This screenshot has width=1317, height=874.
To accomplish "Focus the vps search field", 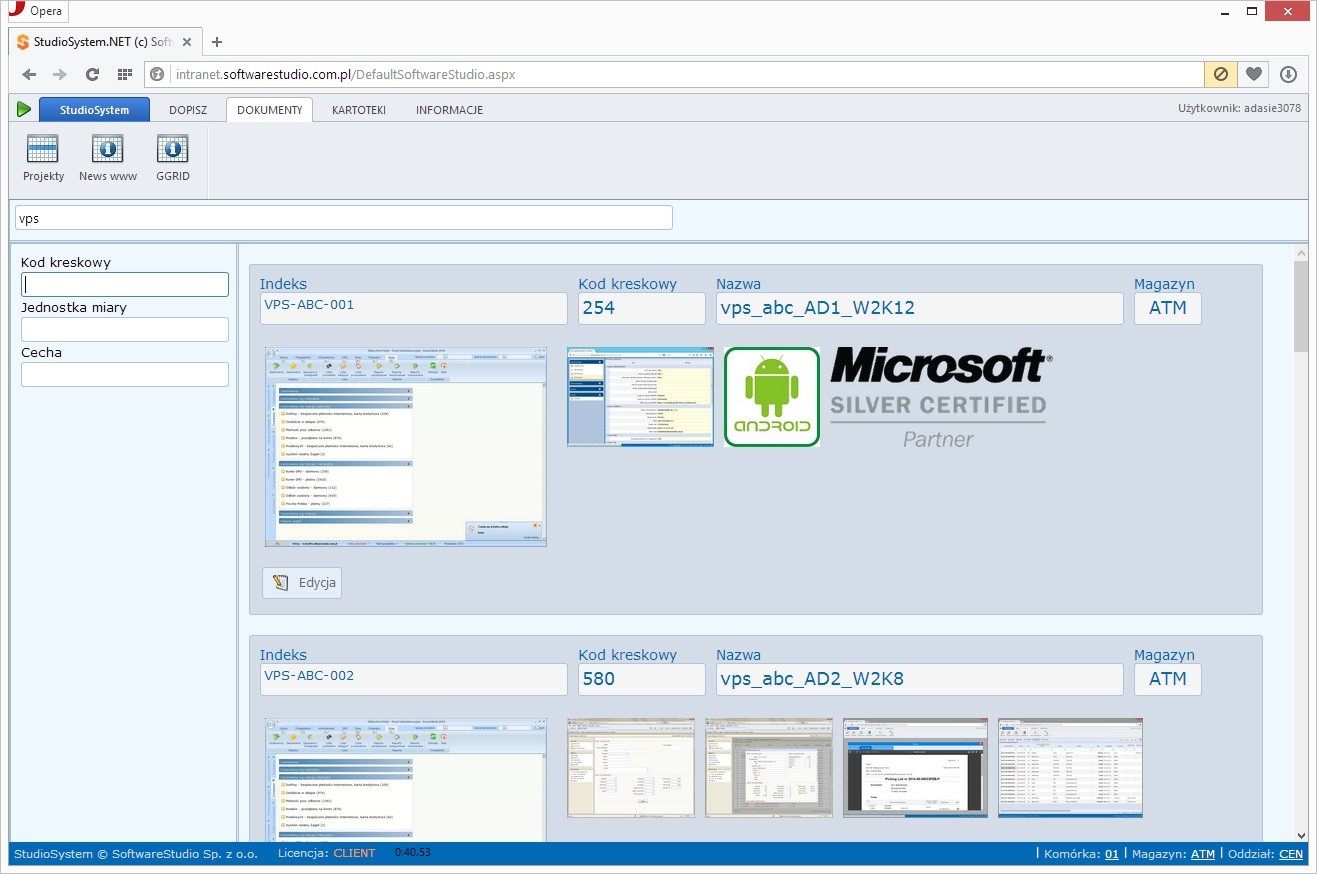I will (x=344, y=218).
